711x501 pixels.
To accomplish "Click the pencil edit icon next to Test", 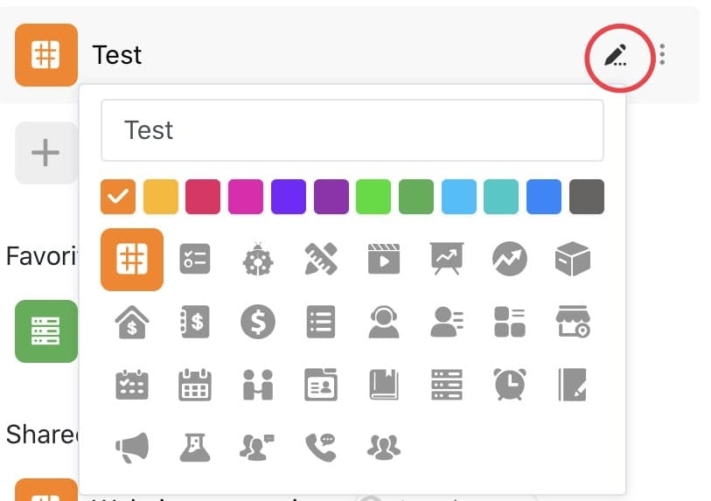I will (x=616, y=56).
